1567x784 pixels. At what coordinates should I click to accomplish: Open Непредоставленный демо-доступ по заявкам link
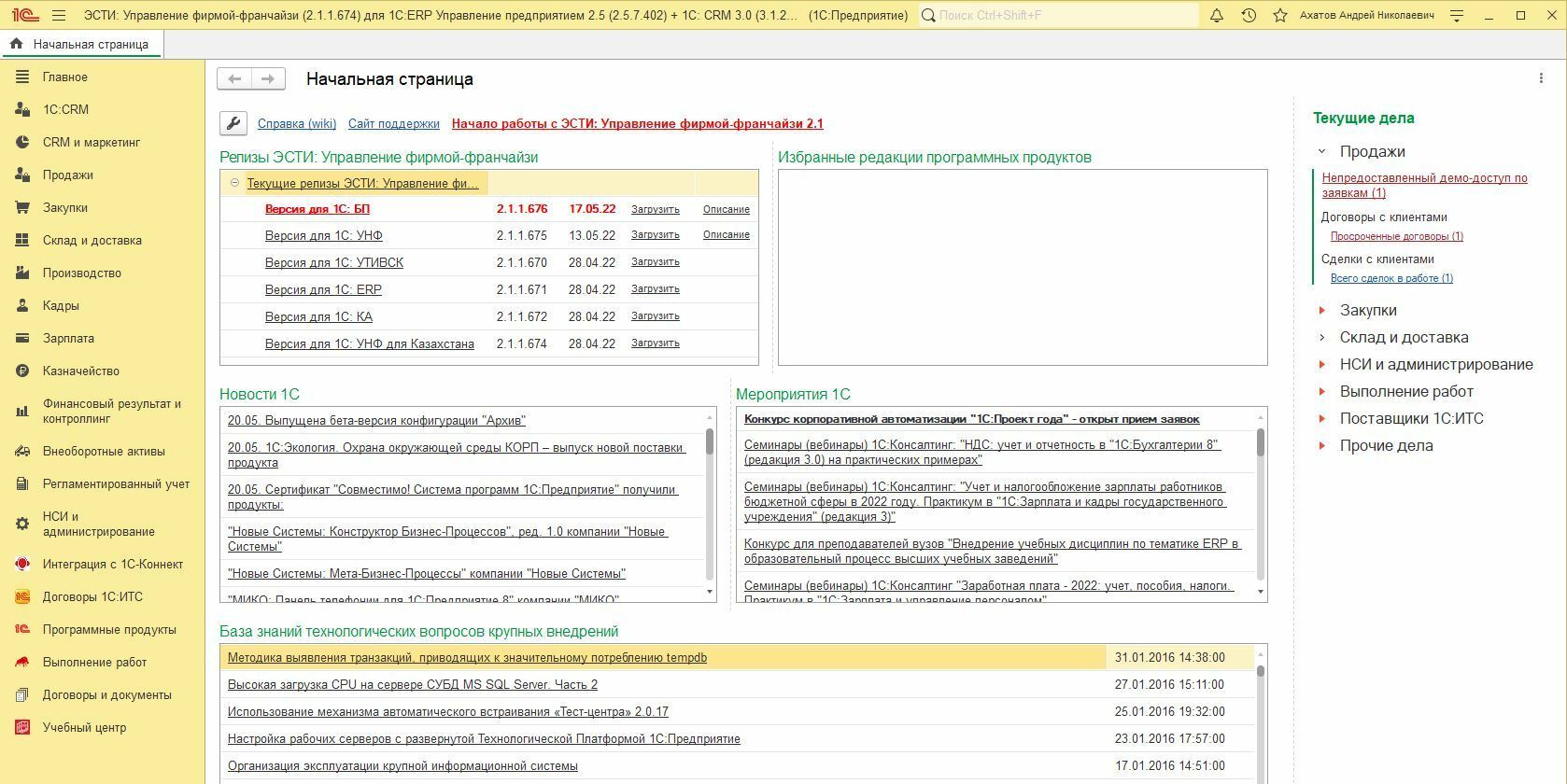tap(1425, 185)
